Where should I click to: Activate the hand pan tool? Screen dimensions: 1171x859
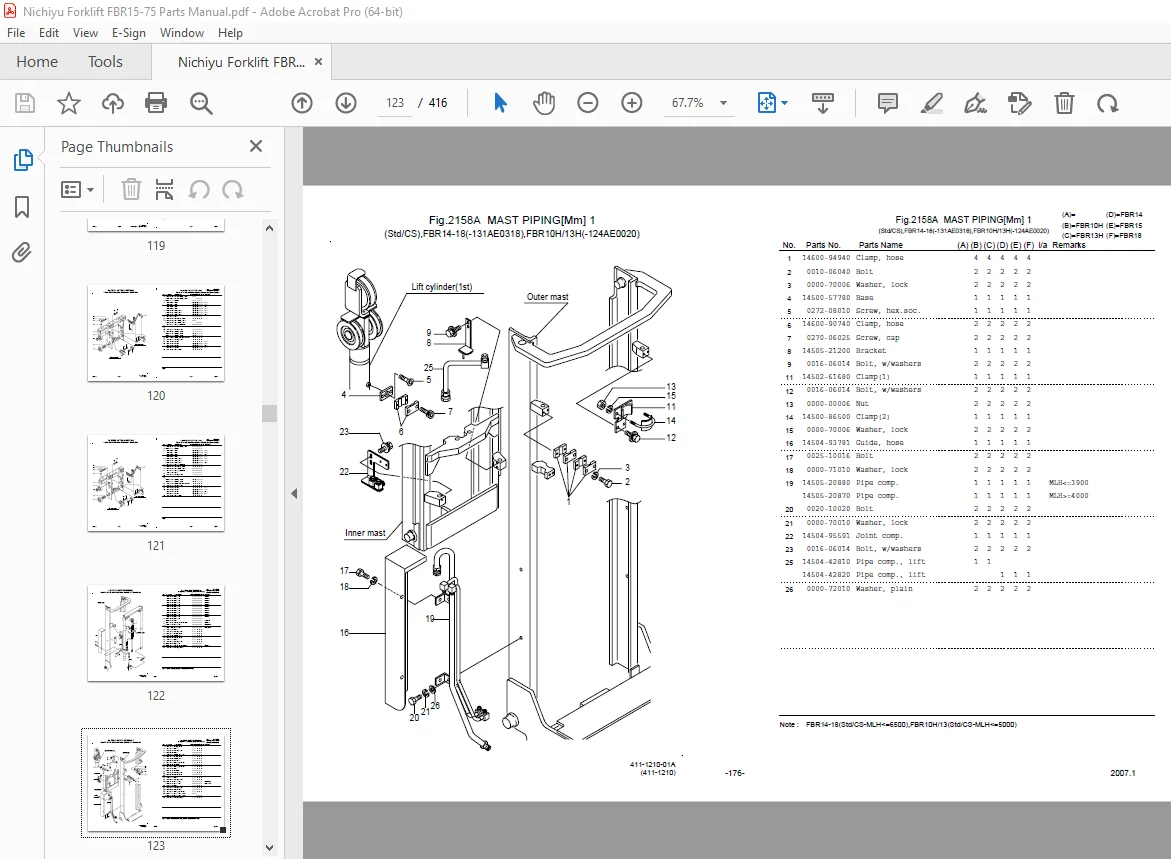[x=544, y=103]
